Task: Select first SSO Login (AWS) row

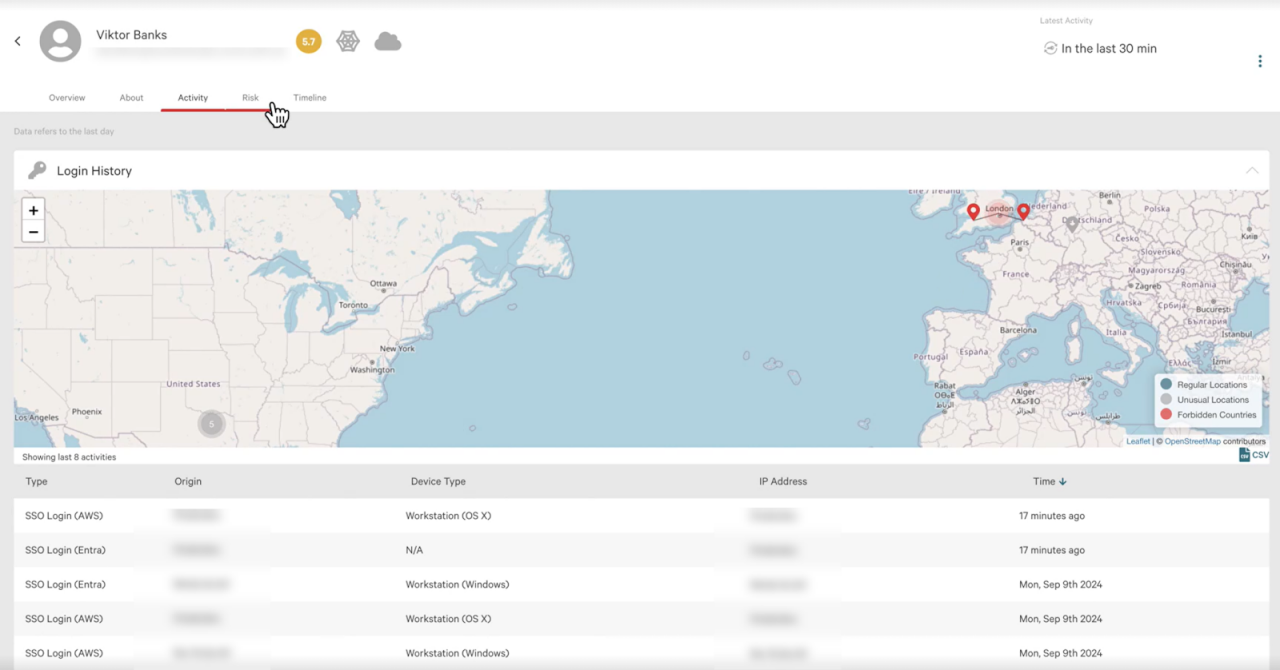Action: pyautogui.click(x=641, y=516)
